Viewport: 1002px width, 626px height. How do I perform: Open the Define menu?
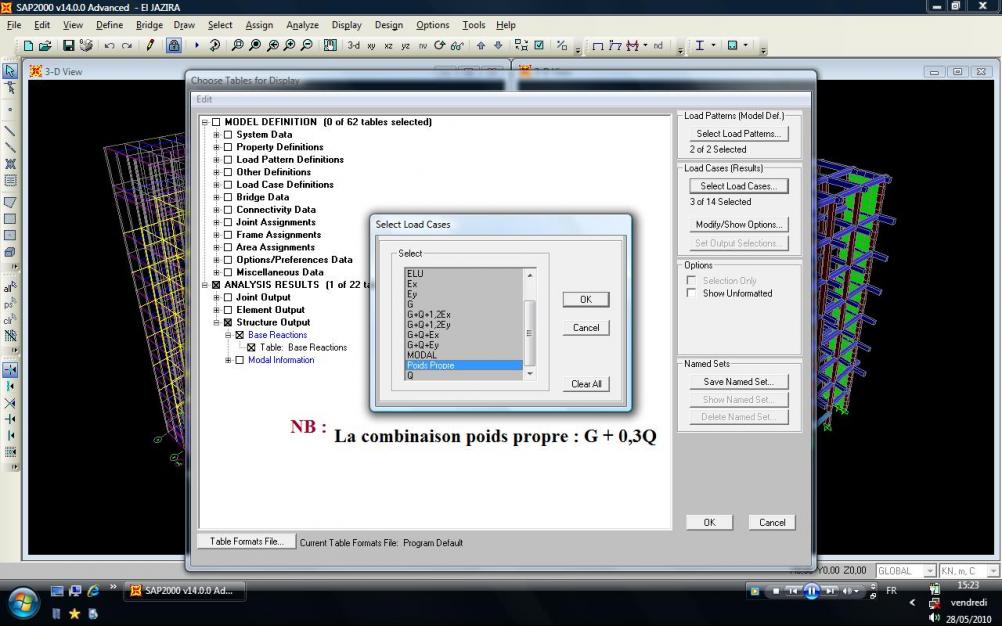[x=109, y=25]
